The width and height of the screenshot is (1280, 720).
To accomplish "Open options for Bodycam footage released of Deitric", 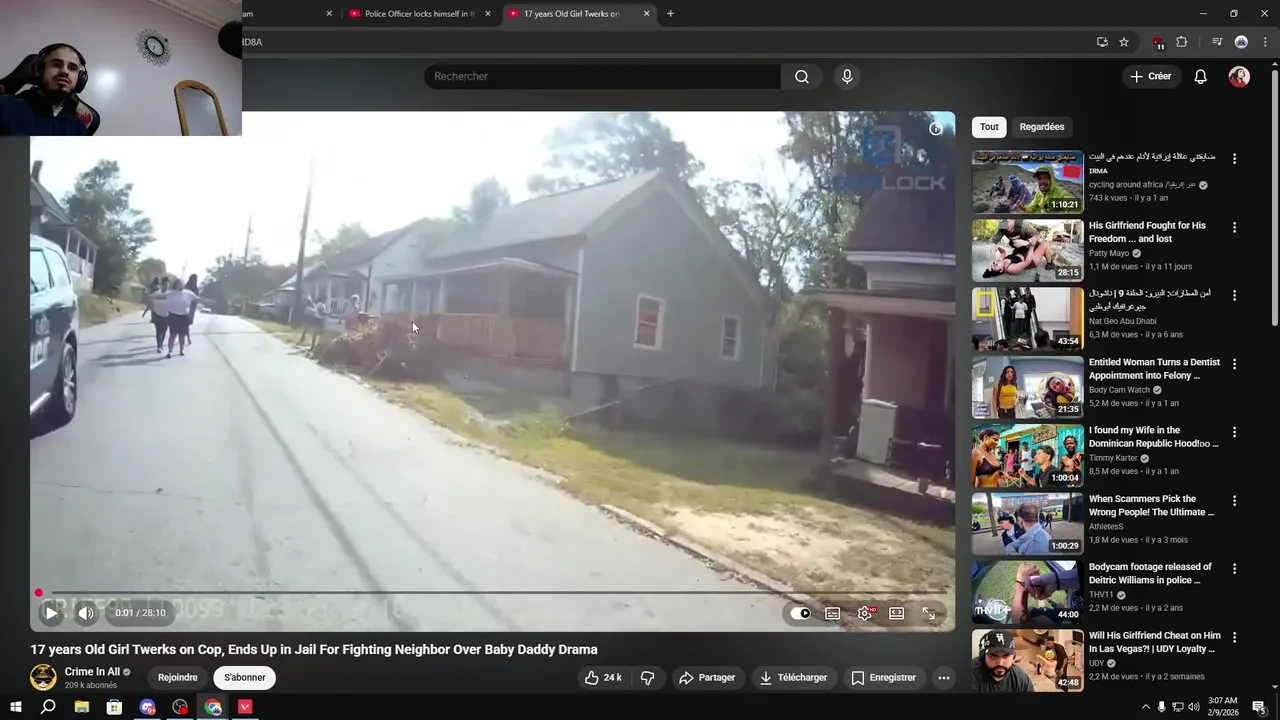I will click(1234, 568).
